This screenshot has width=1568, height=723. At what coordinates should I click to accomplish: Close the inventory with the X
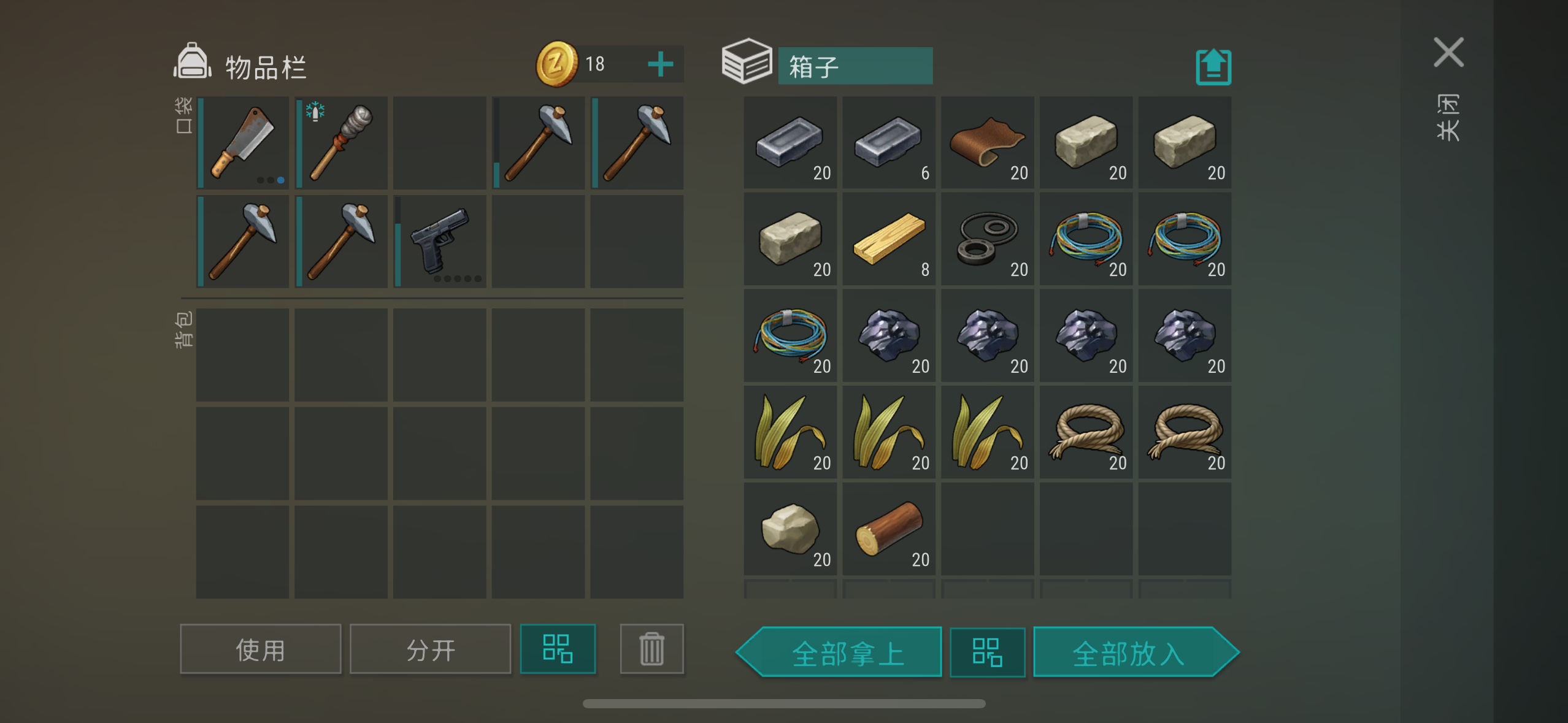(x=1448, y=52)
